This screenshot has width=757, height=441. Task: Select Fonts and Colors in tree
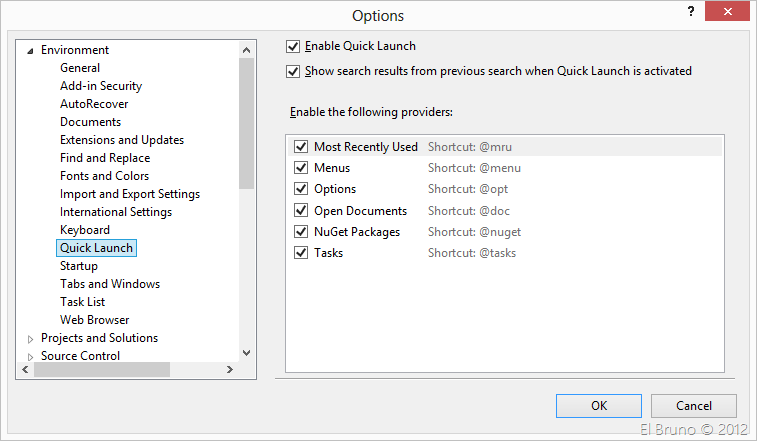pyautogui.click(x=104, y=176)
